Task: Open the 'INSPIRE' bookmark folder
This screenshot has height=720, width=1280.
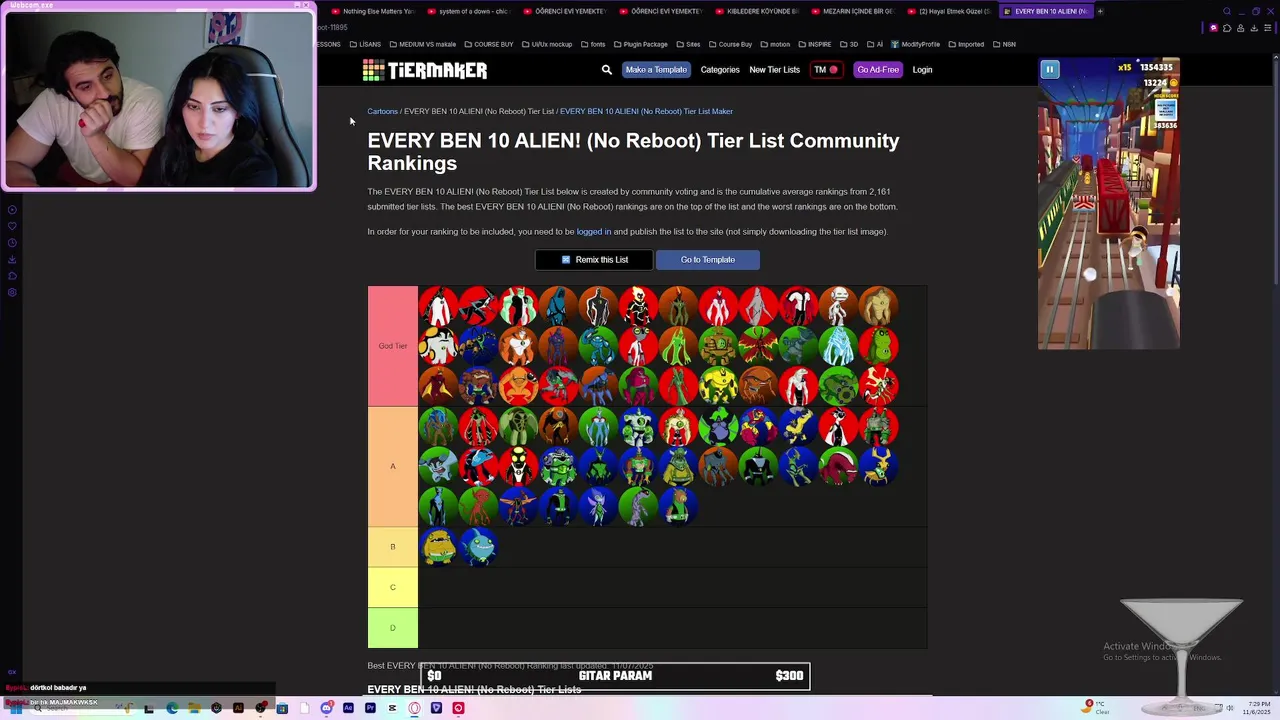Action: [814, 44]
